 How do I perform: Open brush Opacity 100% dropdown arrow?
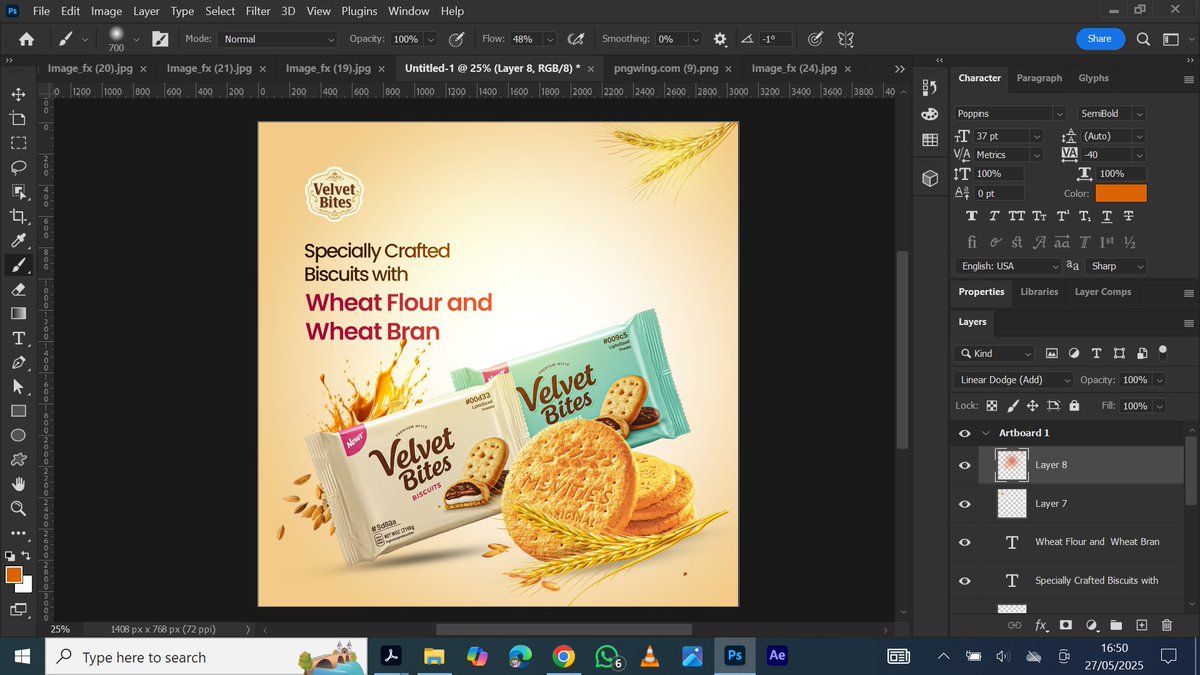click(431, 39)
